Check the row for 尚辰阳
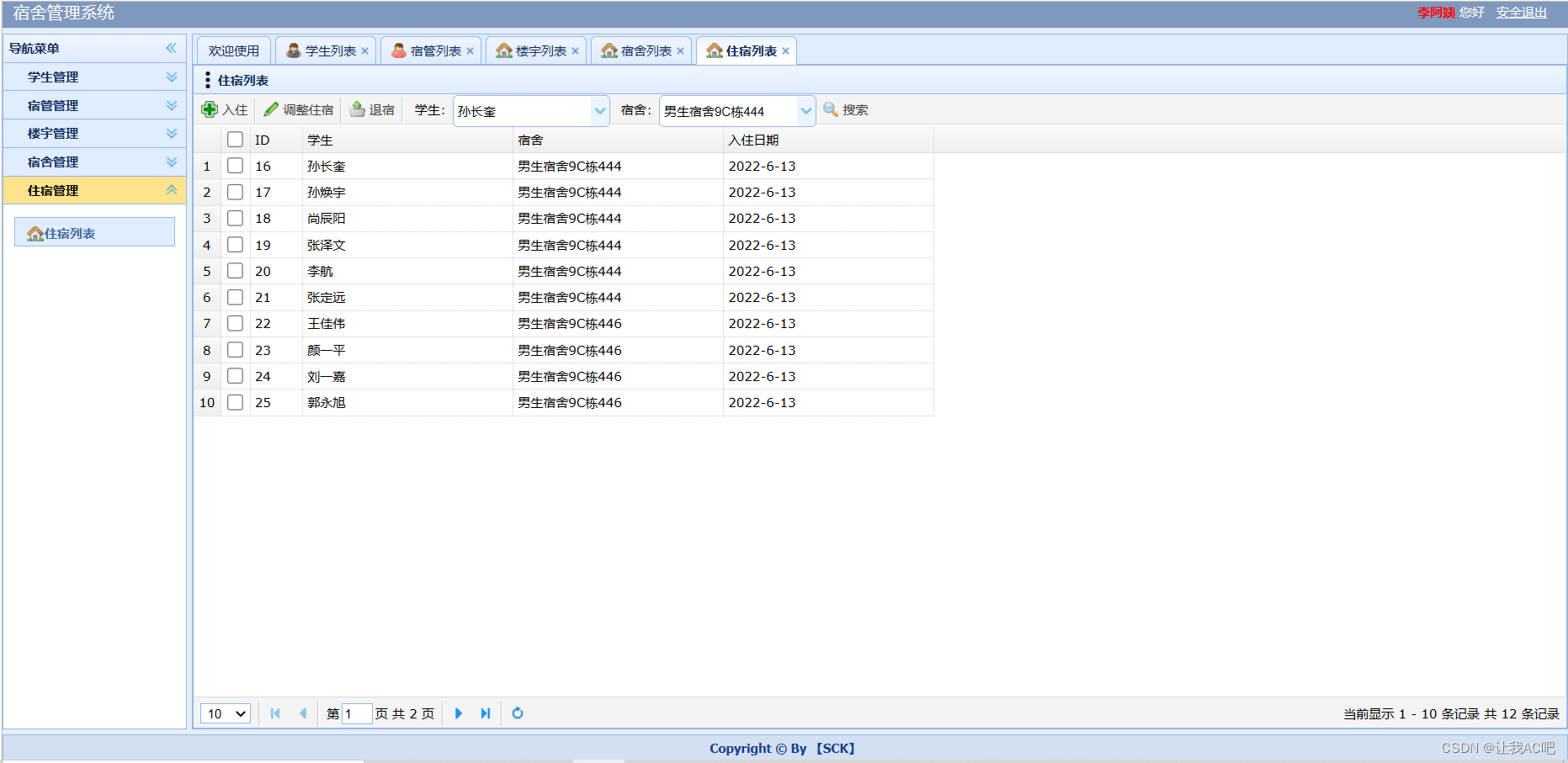 click(235, 218)
